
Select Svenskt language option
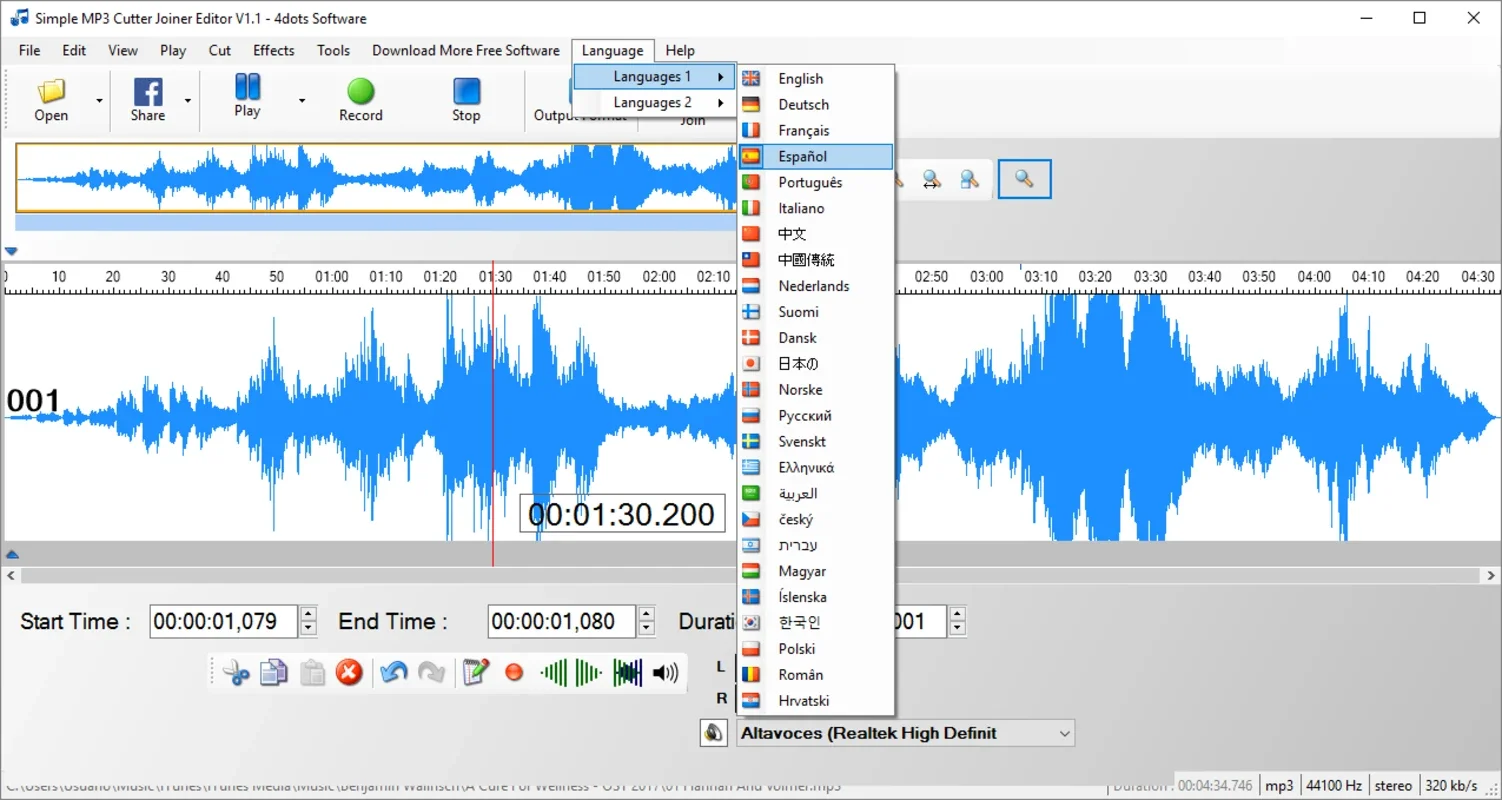(816, 442)
